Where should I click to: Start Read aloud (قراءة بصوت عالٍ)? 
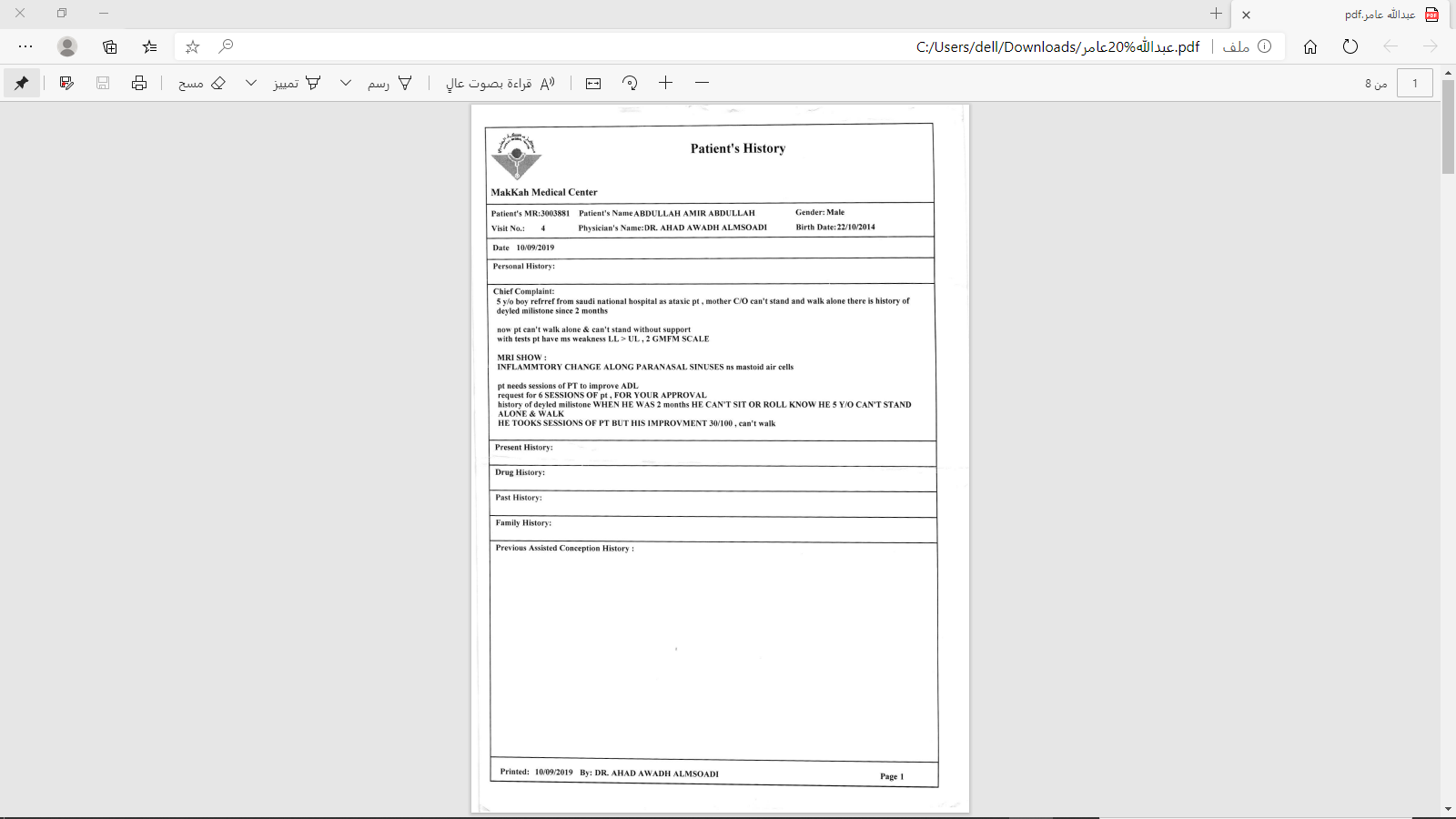point(500,83)
